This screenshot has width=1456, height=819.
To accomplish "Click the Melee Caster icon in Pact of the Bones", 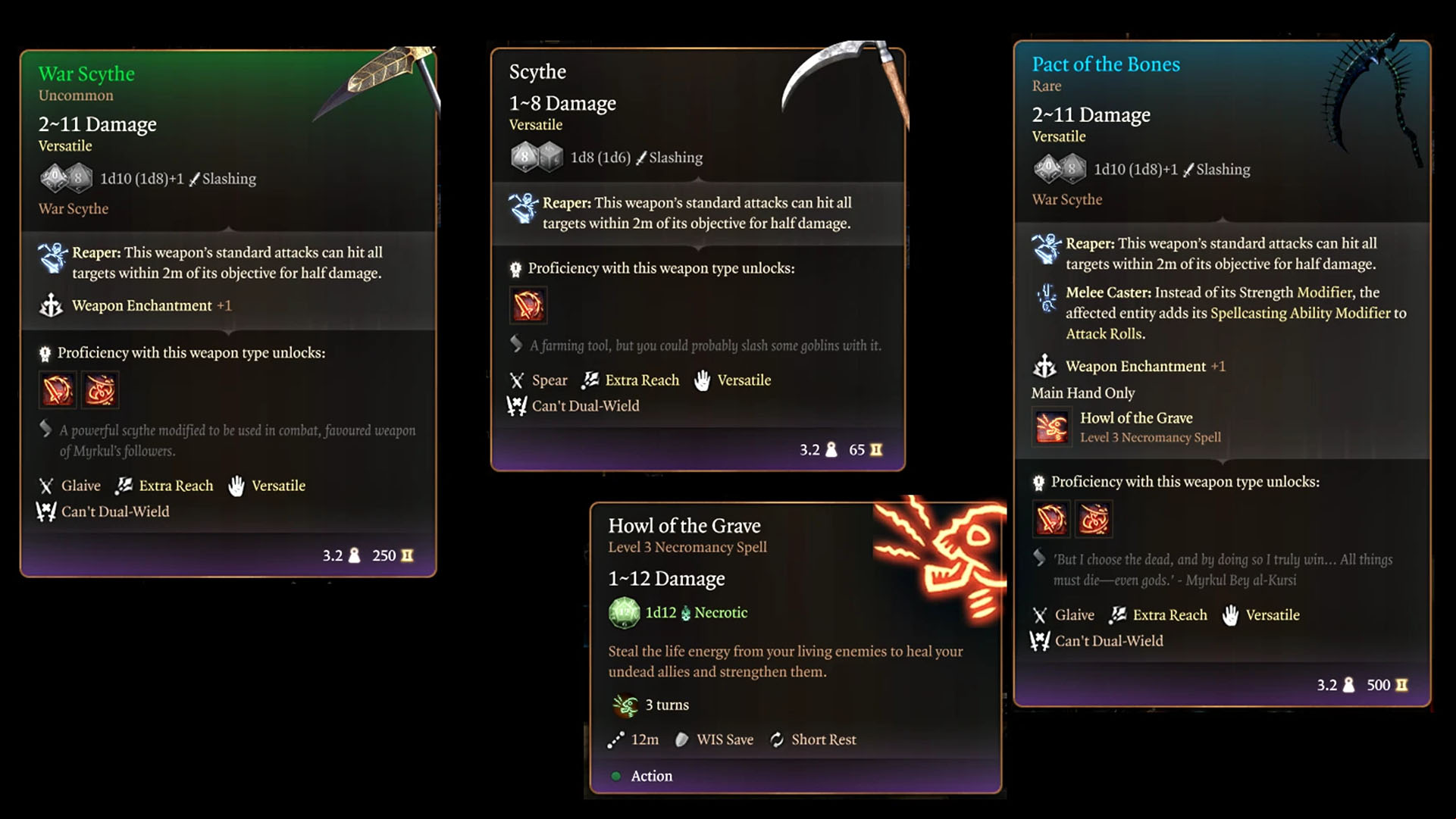I will click(x=1047, y=298).
